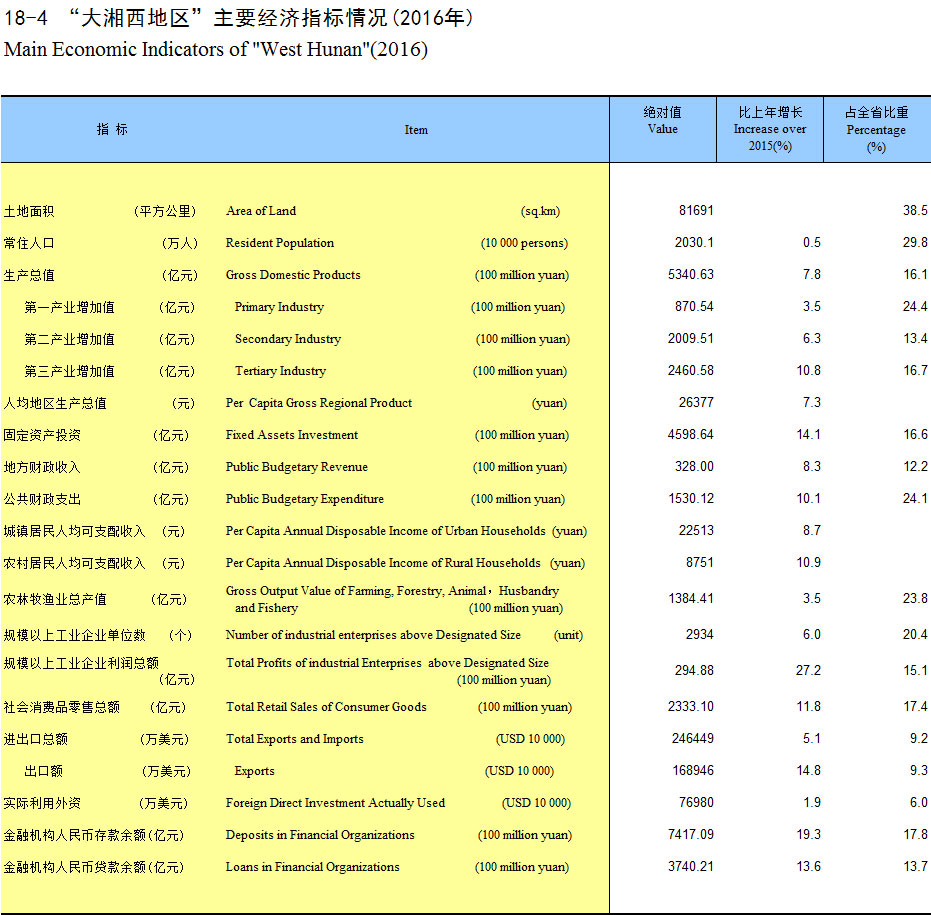The image size is (931, 915).
Task: Click 'Increase over 2015(%)' column header
Action: click(770, 129)
